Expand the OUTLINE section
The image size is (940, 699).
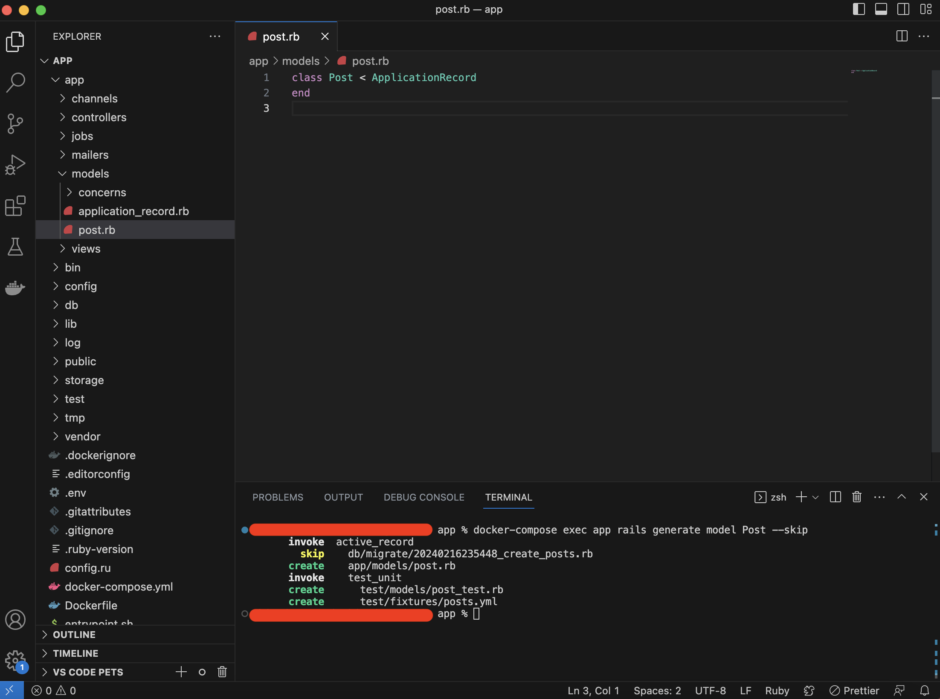pos(74,635)
